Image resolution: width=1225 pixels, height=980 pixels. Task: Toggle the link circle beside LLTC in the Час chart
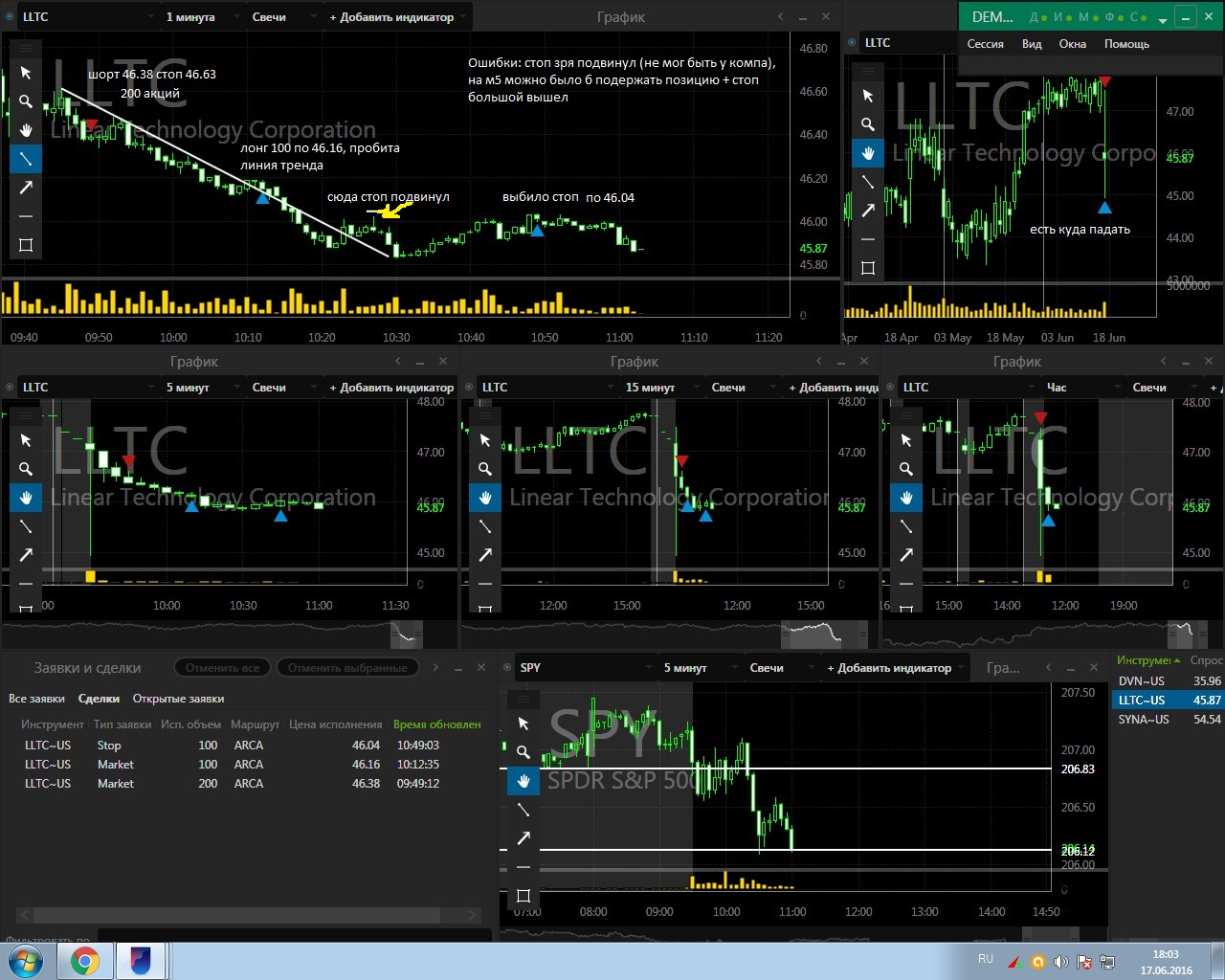pyautogui.click(x=891, y=388)
